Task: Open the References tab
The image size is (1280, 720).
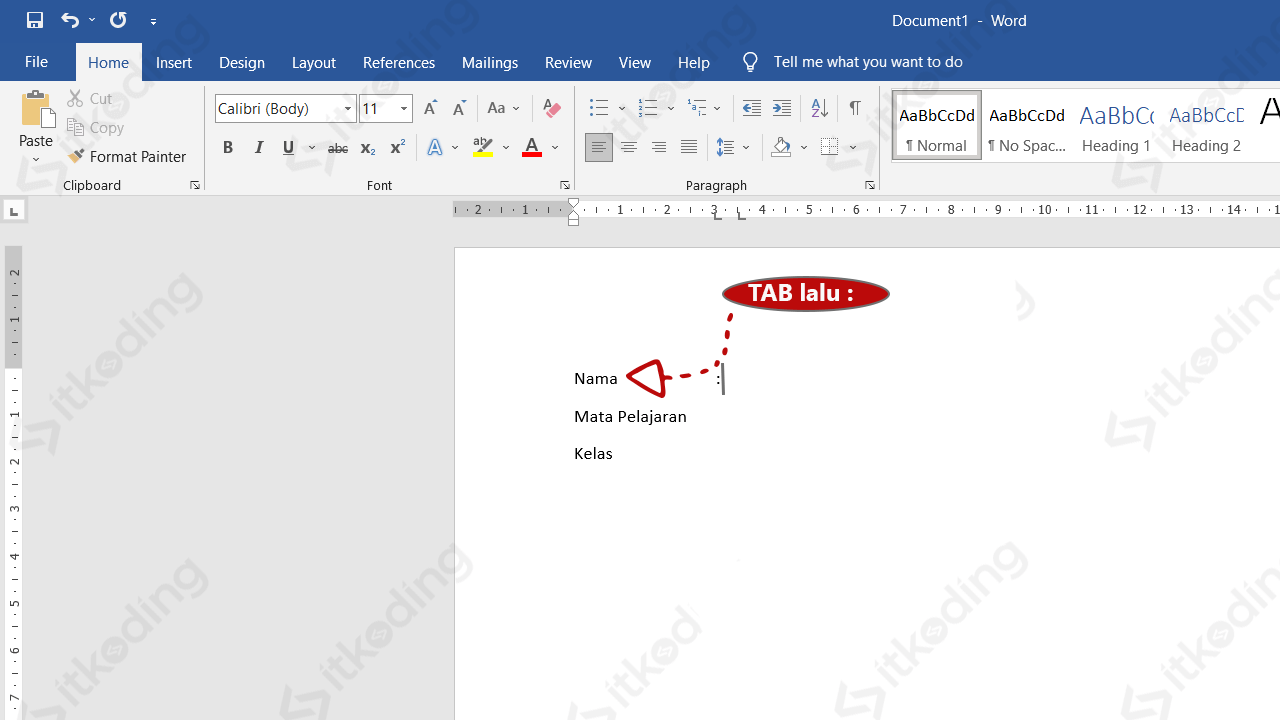Action: [399, 62]
